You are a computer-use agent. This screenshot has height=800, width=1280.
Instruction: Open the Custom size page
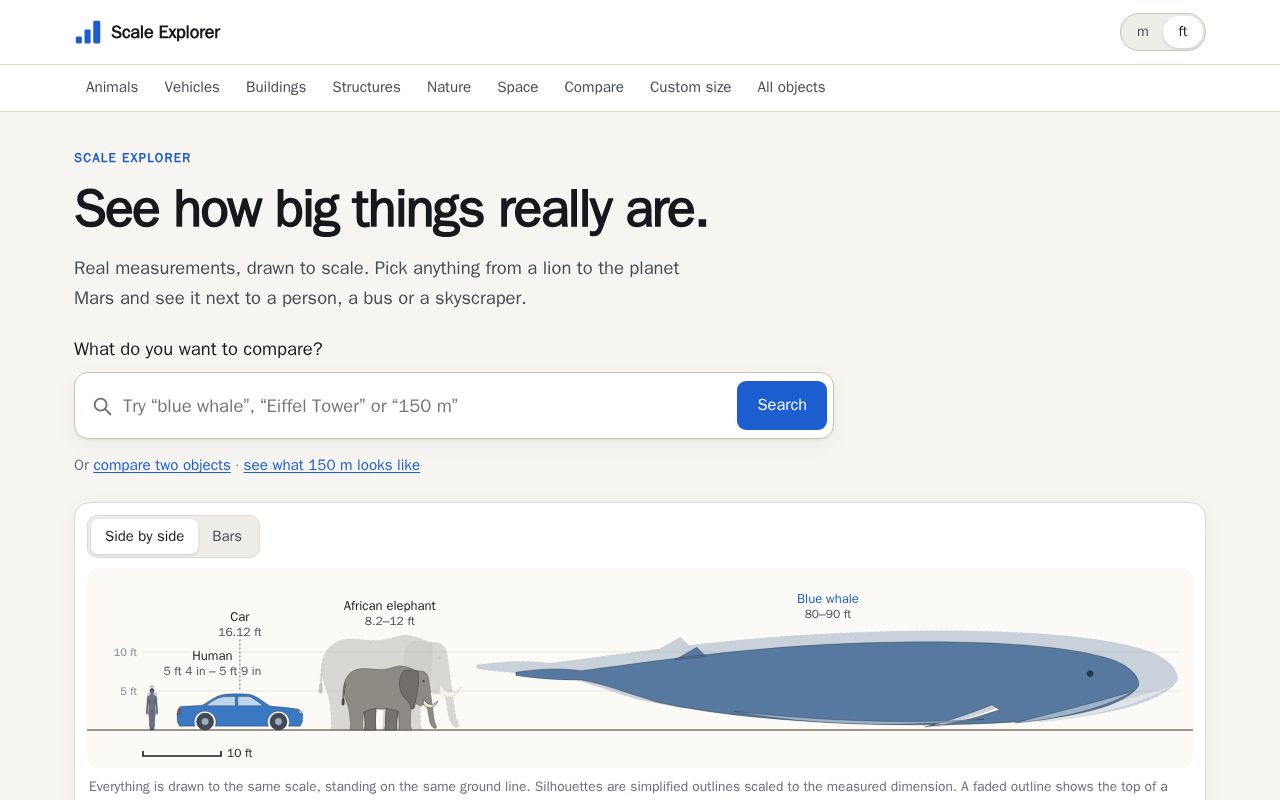pyautogui.click(x=691, y=87)
